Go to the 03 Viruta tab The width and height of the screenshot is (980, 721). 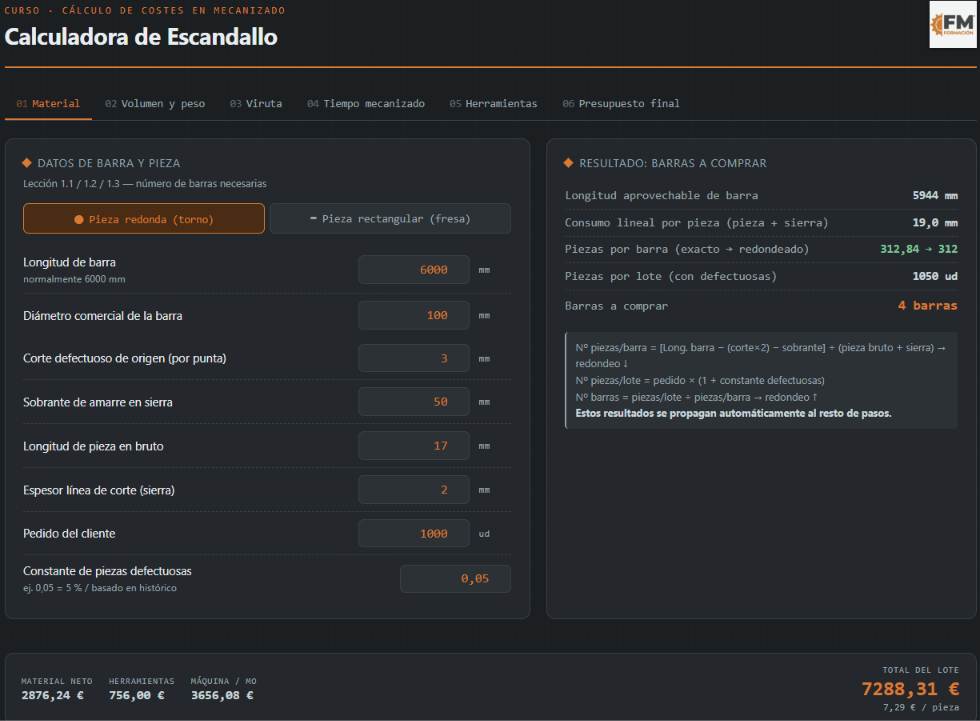256,104
